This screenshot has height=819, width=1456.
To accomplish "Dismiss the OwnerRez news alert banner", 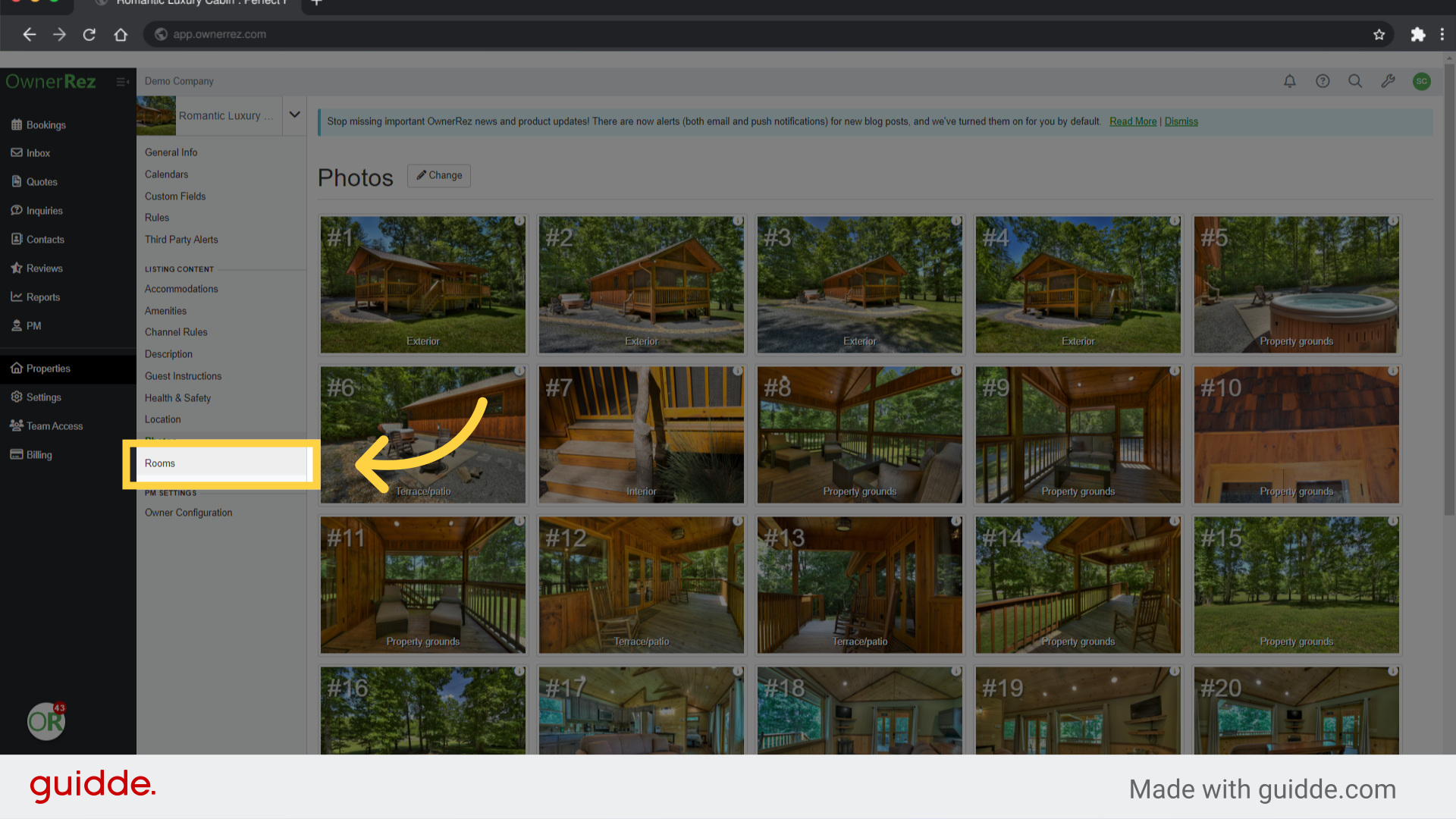I will coord(1181,121).
